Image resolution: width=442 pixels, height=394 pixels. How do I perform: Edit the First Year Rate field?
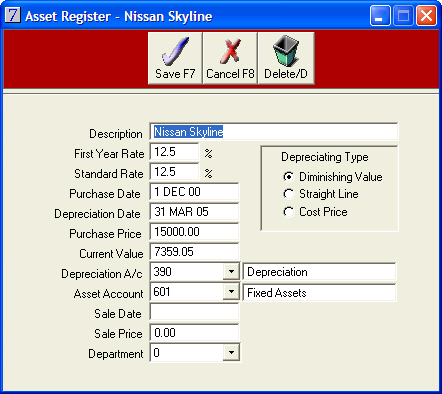tap(174, 152)
